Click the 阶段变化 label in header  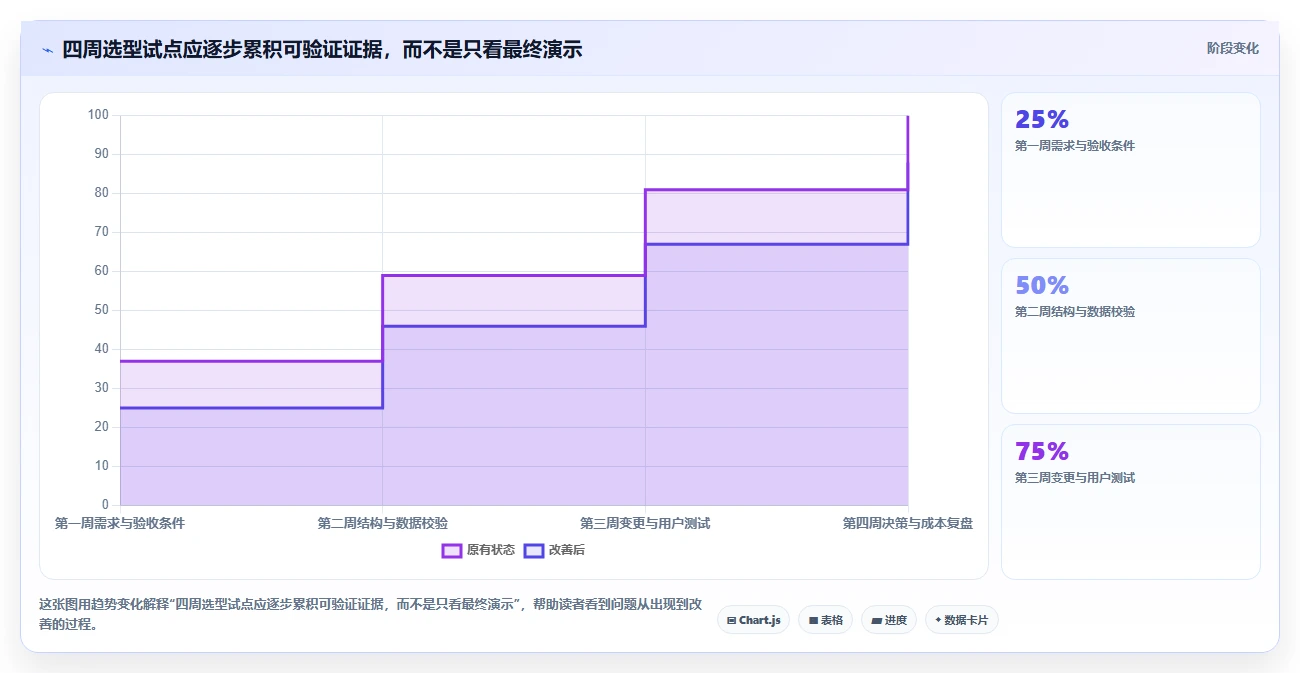(x=1232, y=48)
